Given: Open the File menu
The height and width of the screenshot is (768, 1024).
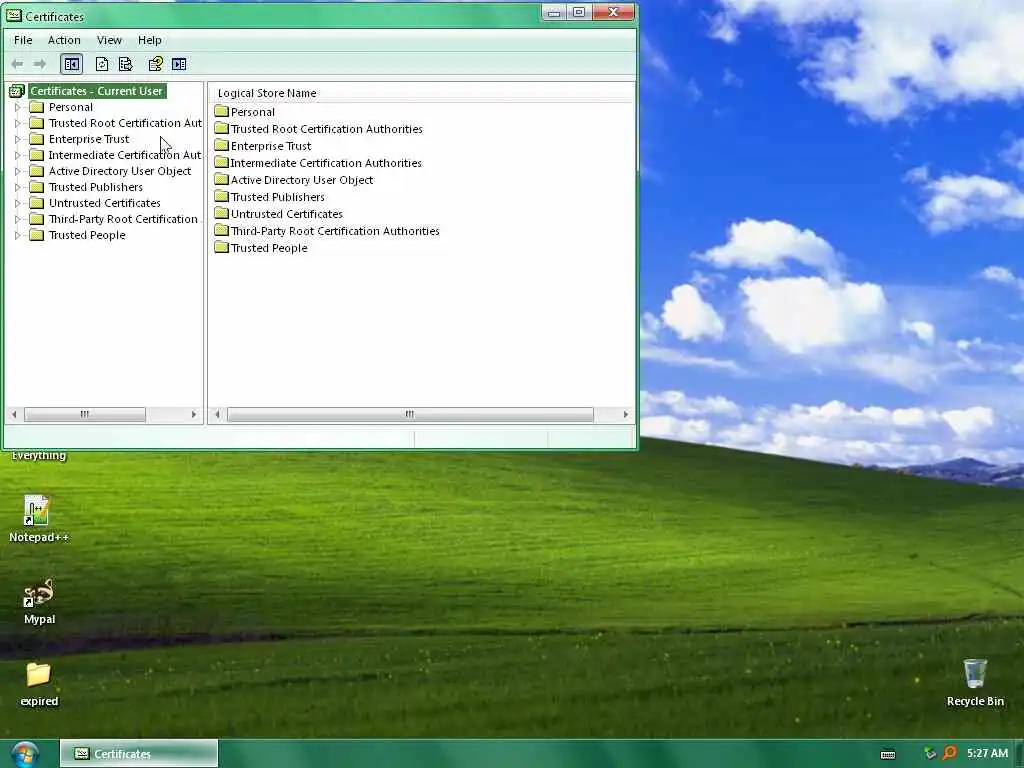Looking at the screenshot, I should [x=23, y=40].
